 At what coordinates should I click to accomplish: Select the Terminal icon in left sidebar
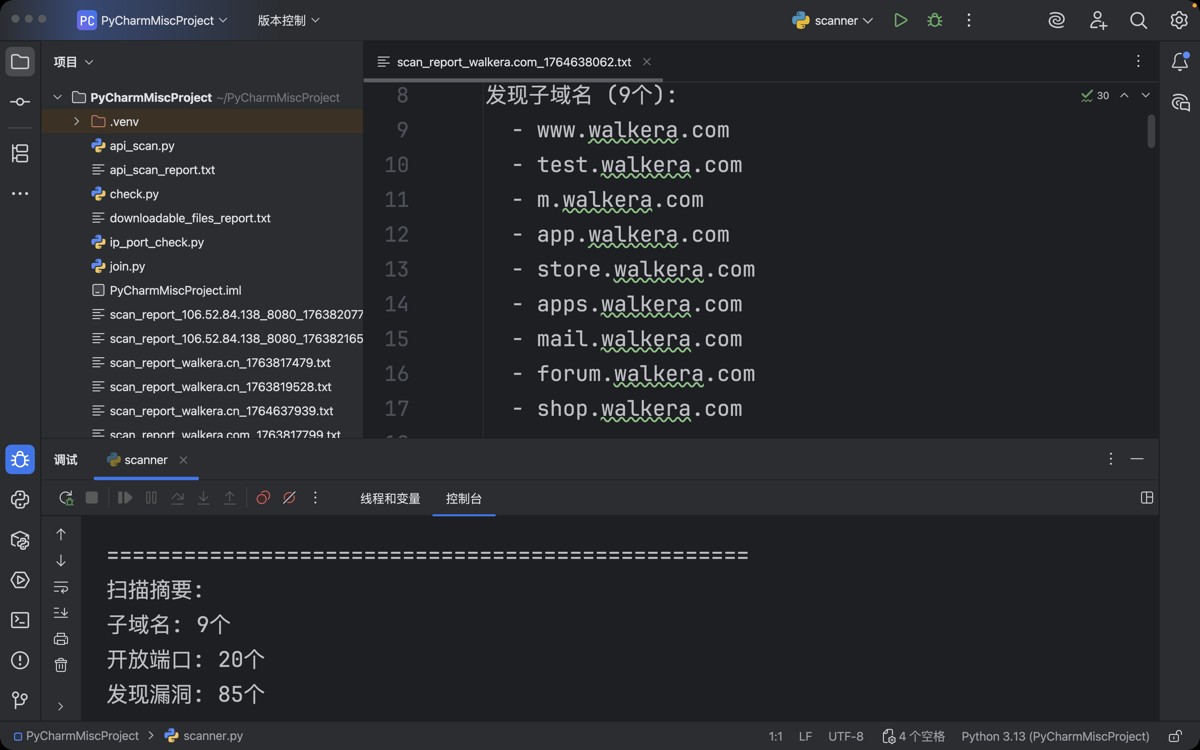(x=20, y=620)
